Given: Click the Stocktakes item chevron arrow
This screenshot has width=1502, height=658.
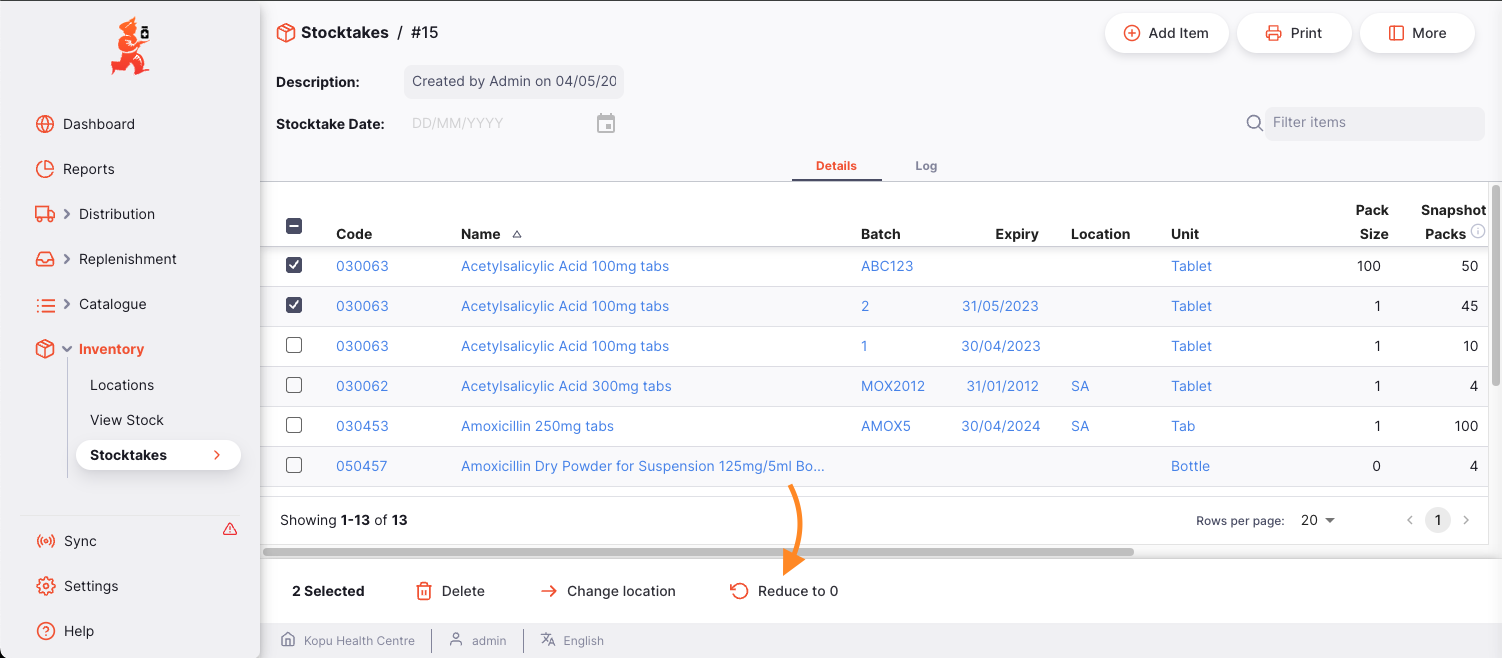Looking at the screenshot, I should click(217, 455).
